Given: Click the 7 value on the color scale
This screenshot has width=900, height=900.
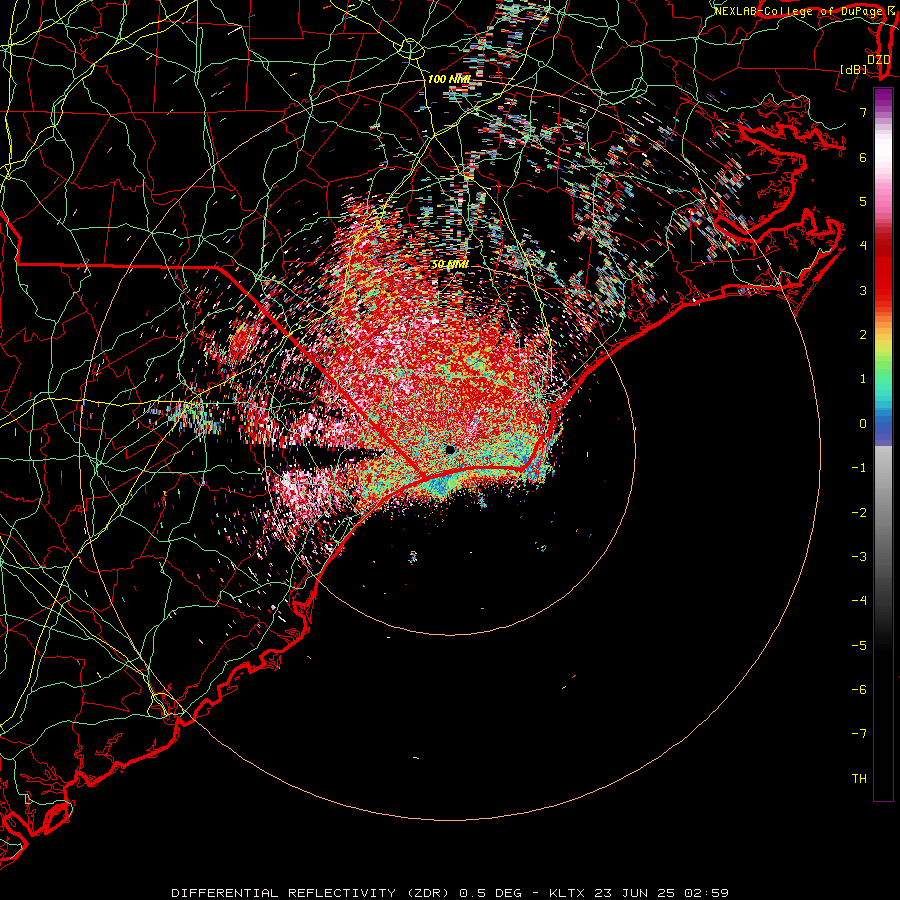Looking at the screenshot, I should pos(863,112).
